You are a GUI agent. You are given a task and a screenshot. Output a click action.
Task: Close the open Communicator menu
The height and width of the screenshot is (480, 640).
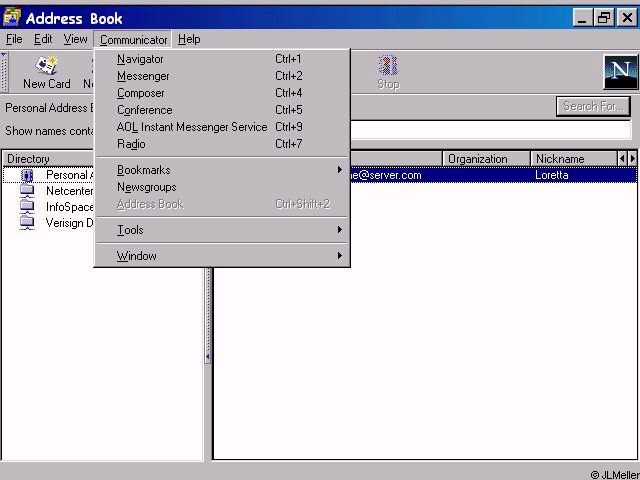click(133, 40)
